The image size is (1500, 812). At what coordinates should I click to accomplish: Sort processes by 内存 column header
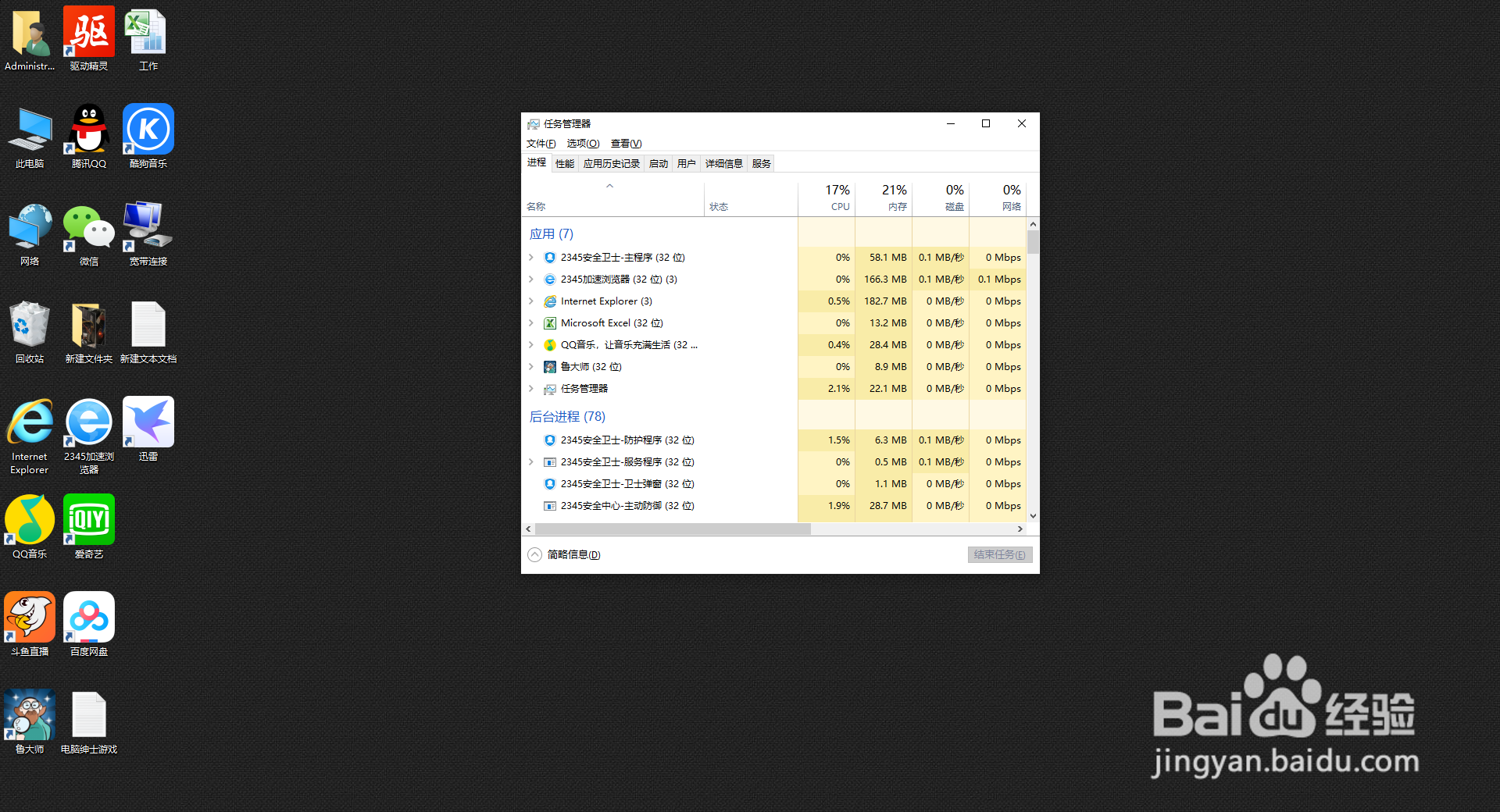click(x=884, y=198)
